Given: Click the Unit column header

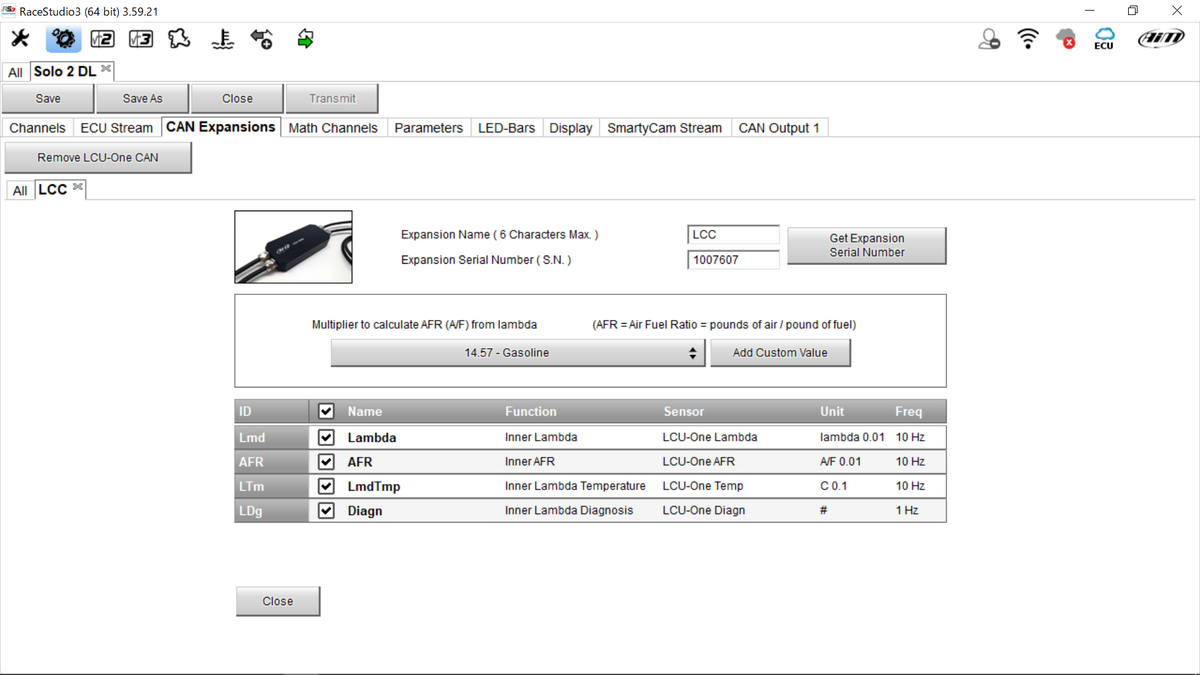Looking at the screenshot, I should point(832,411).
